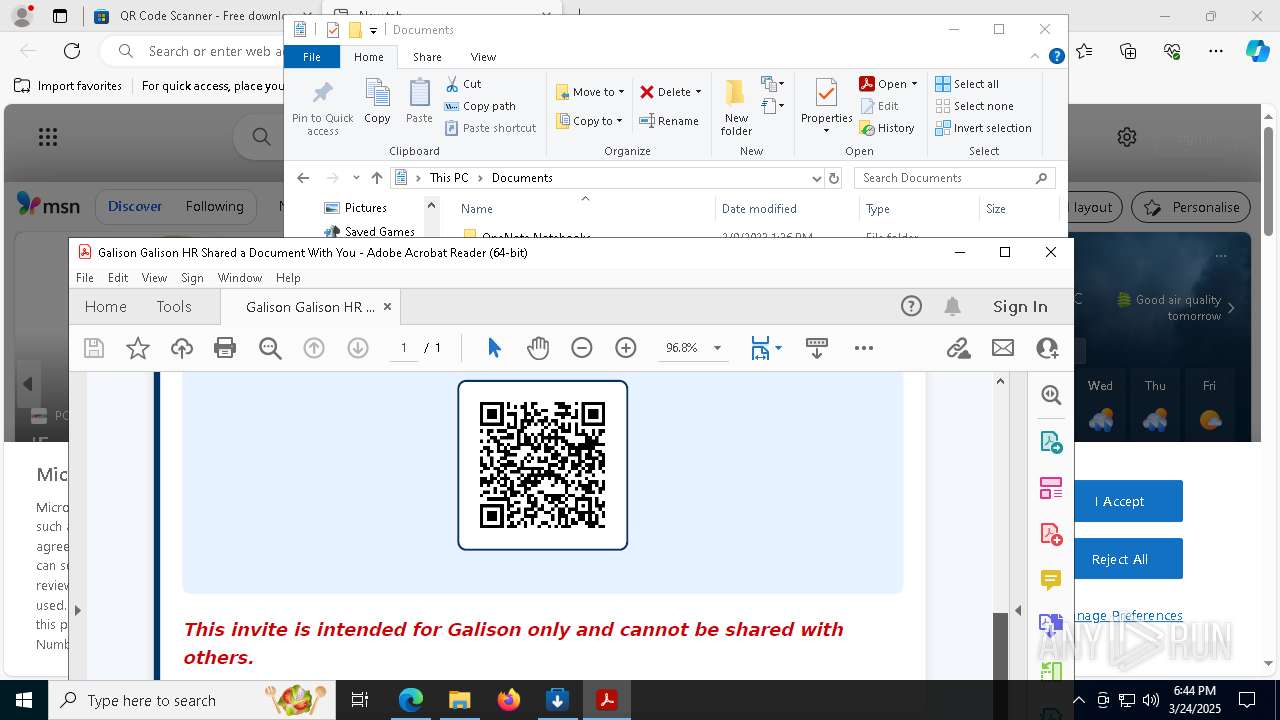Screen dimensions: 1280x720
Task: Open the Comment tool in right pane
Action: 1051,580
